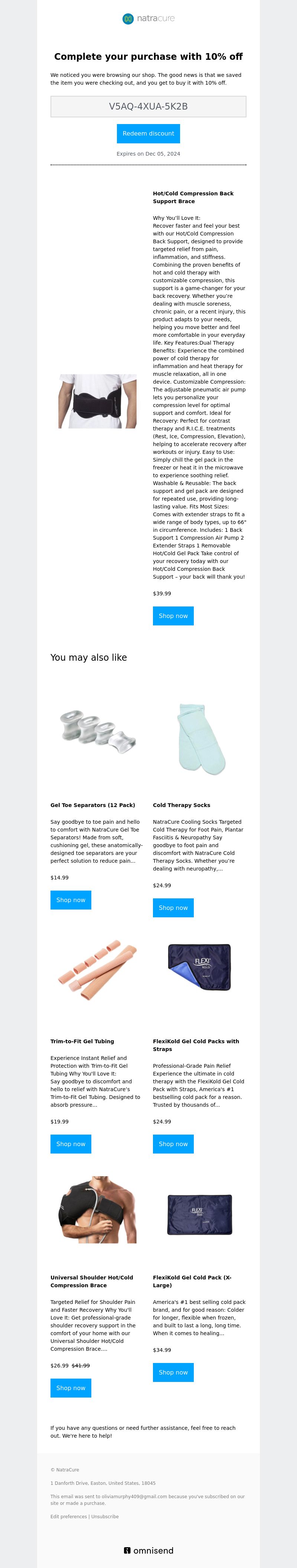Shop now for FlexiKold Gel Cold Packs with Straps
Viewport: 297px width, 1568px height.
pos(173,1144)
